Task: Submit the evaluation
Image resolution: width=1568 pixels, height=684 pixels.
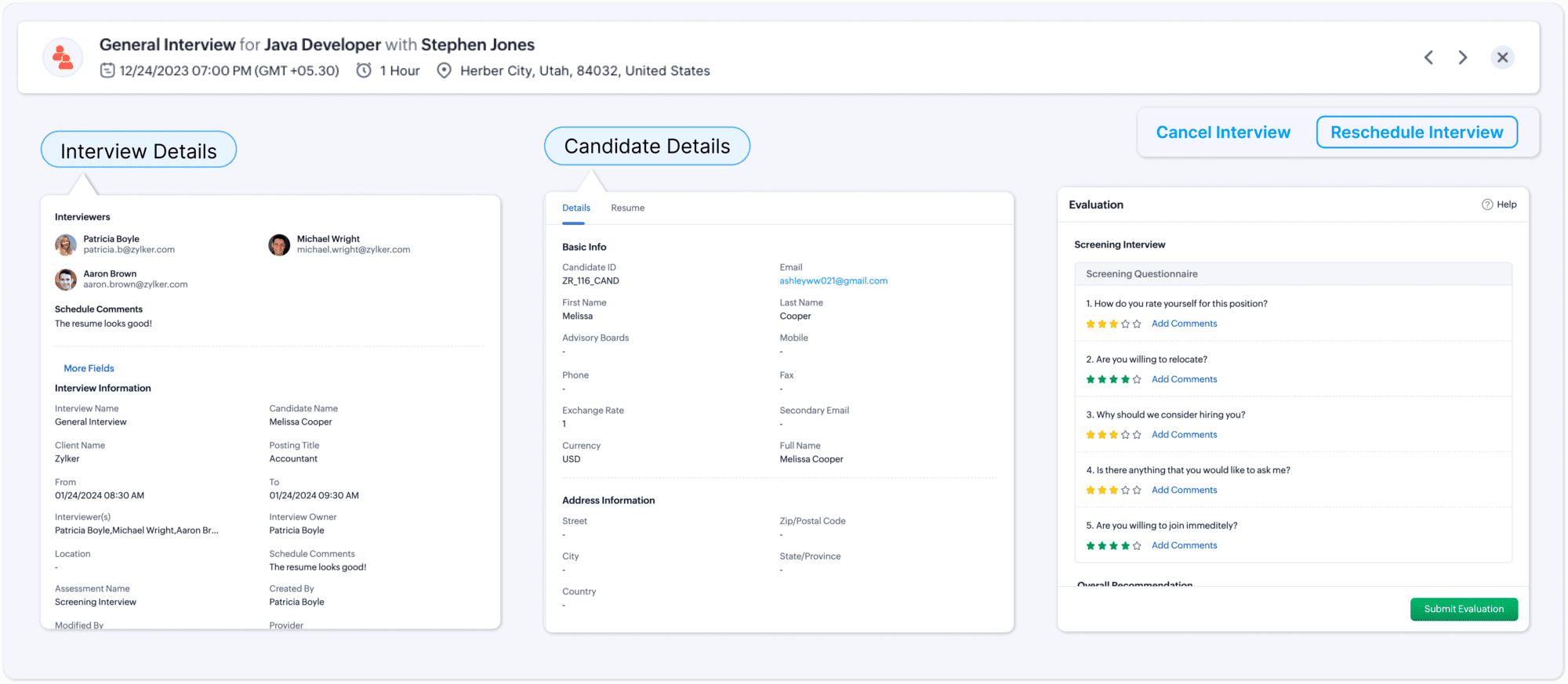Action: pyautogui.click(x=1463, y=609)
